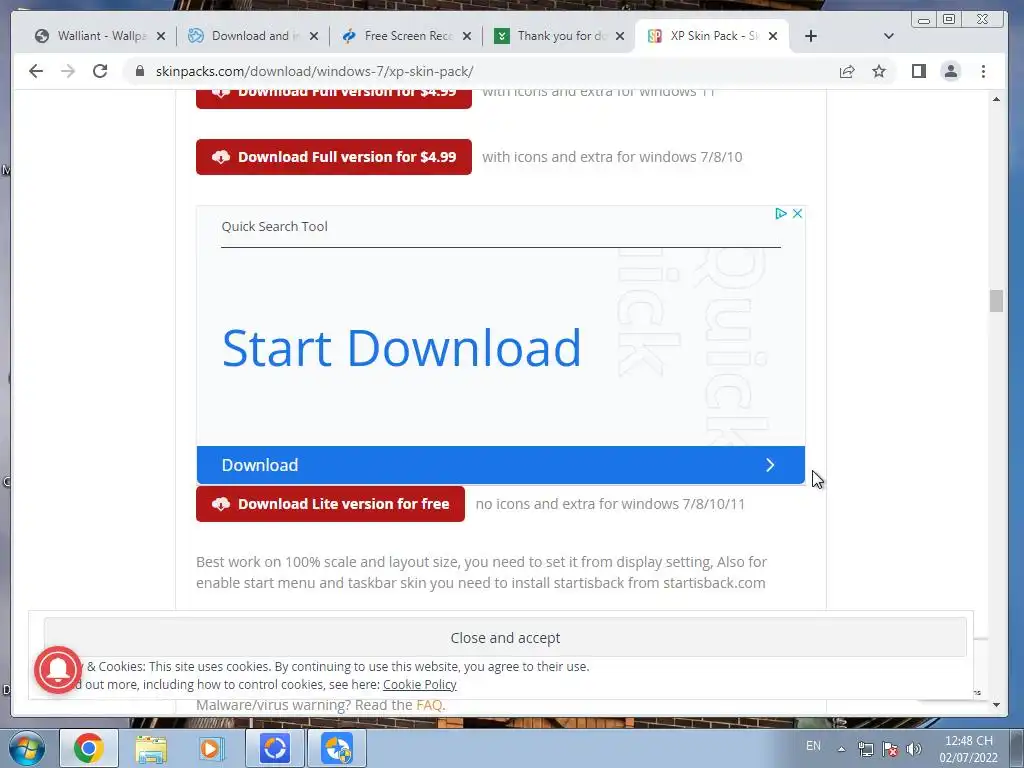Download Full version for windows 7/8/10
Viewport: 1024px width, 768px height.
coord(334,157)
